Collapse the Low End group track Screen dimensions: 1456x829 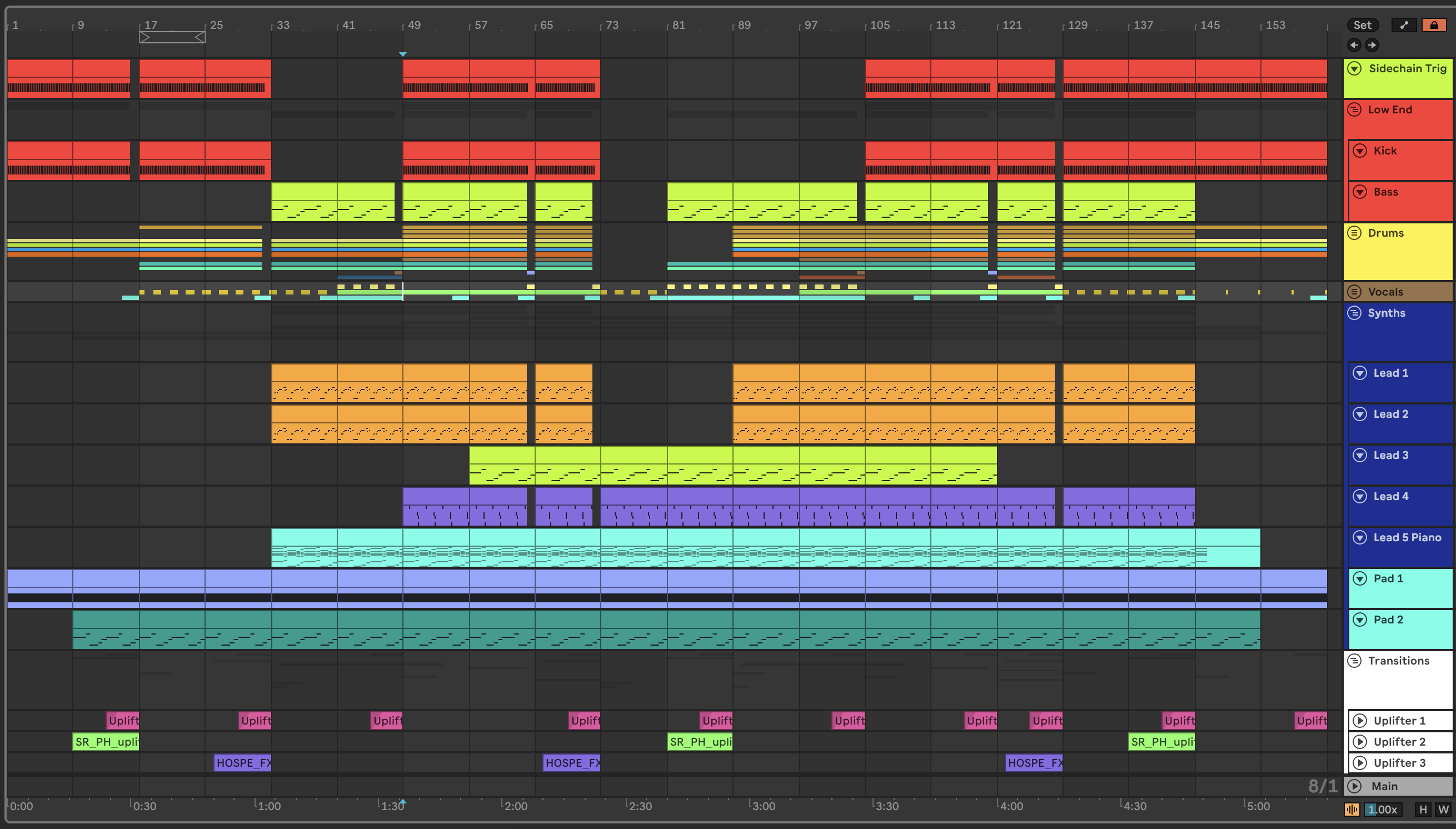(1355, 109)
